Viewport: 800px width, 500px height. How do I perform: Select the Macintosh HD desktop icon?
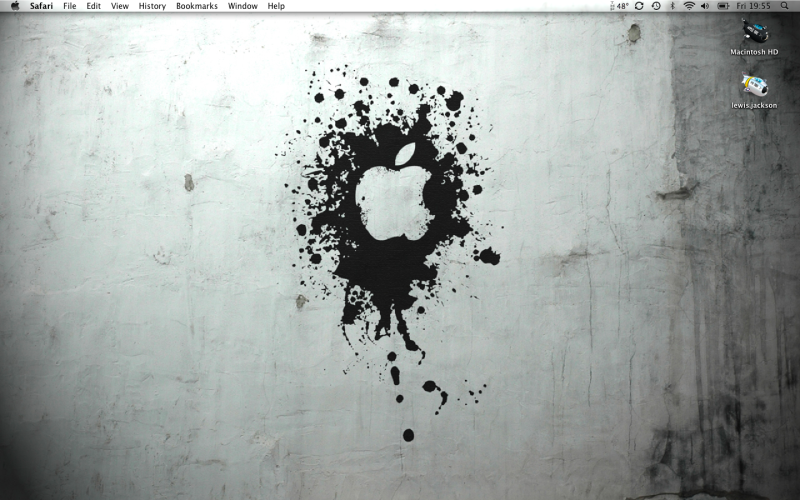[x=754, y=32]
